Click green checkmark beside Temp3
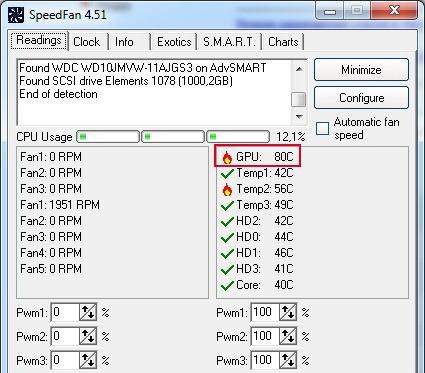The height and width of the screenshot is (373, 425). [x=227, y=206]
